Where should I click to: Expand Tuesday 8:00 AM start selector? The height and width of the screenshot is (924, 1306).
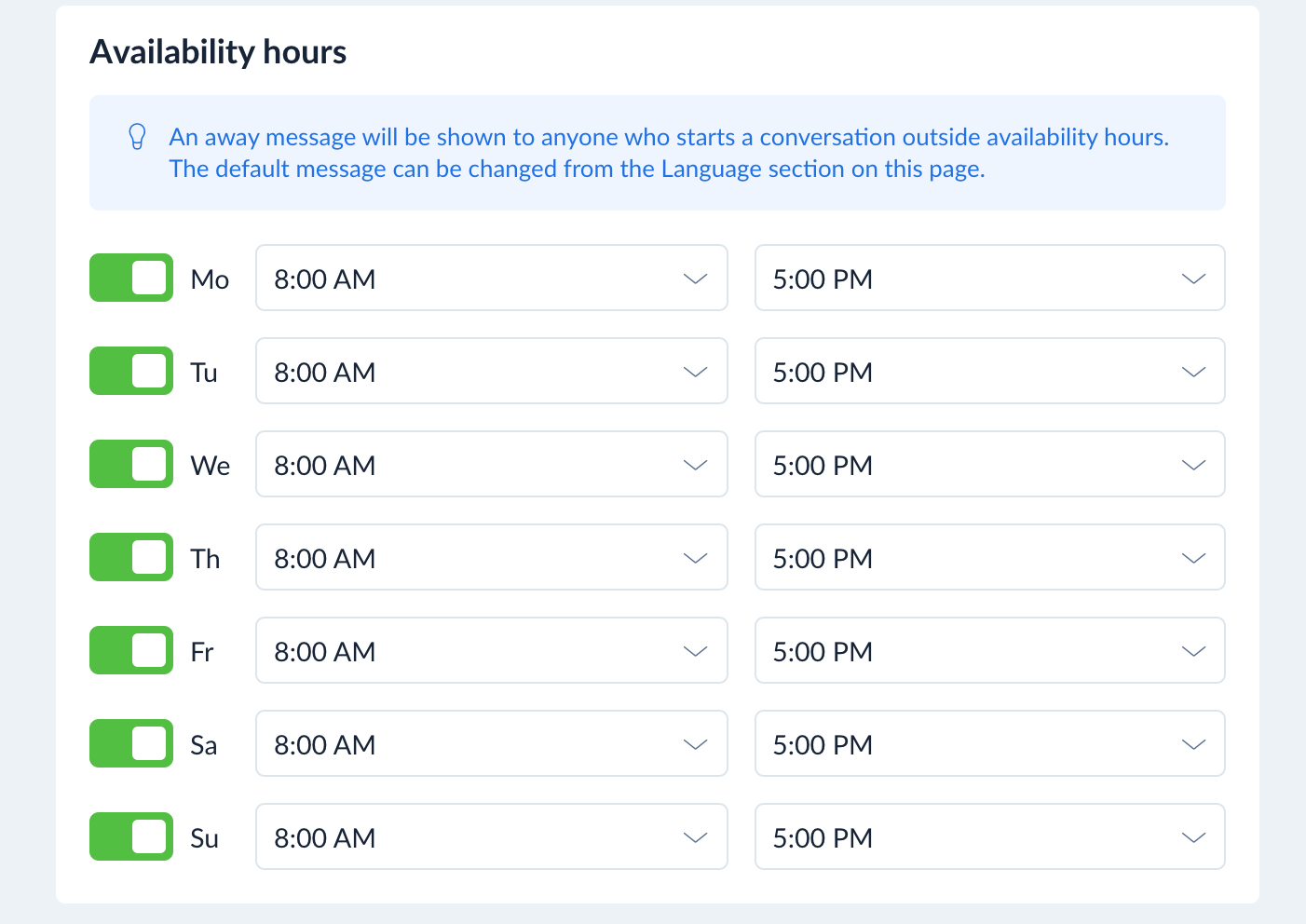pyautogui.click(x=491, y=371)
